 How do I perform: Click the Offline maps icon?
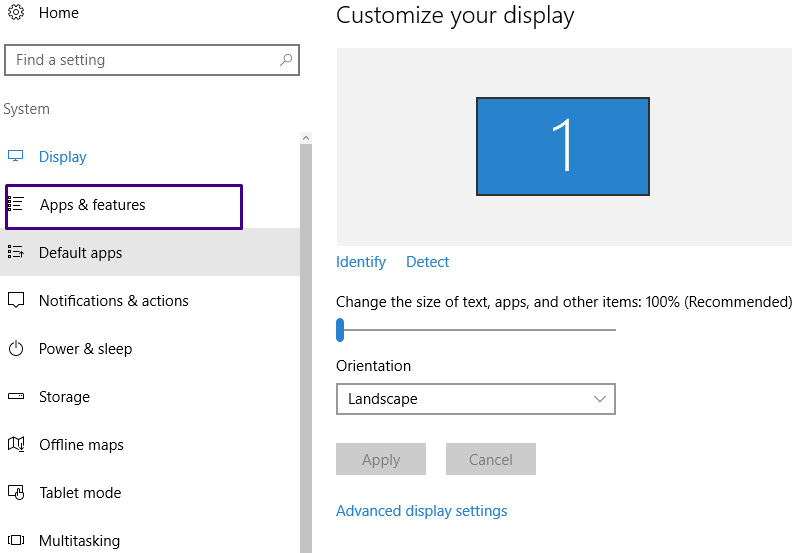16,445
